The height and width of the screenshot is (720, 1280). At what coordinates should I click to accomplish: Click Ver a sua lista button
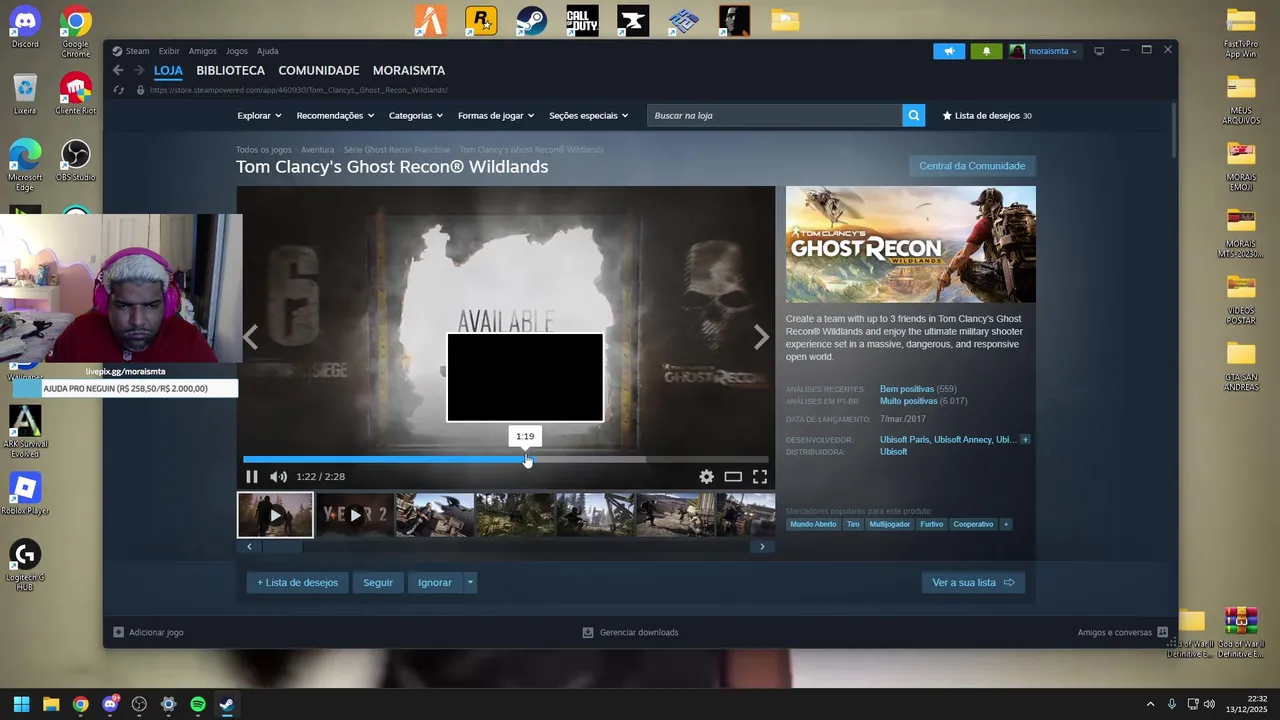click(x=973, y=582)
